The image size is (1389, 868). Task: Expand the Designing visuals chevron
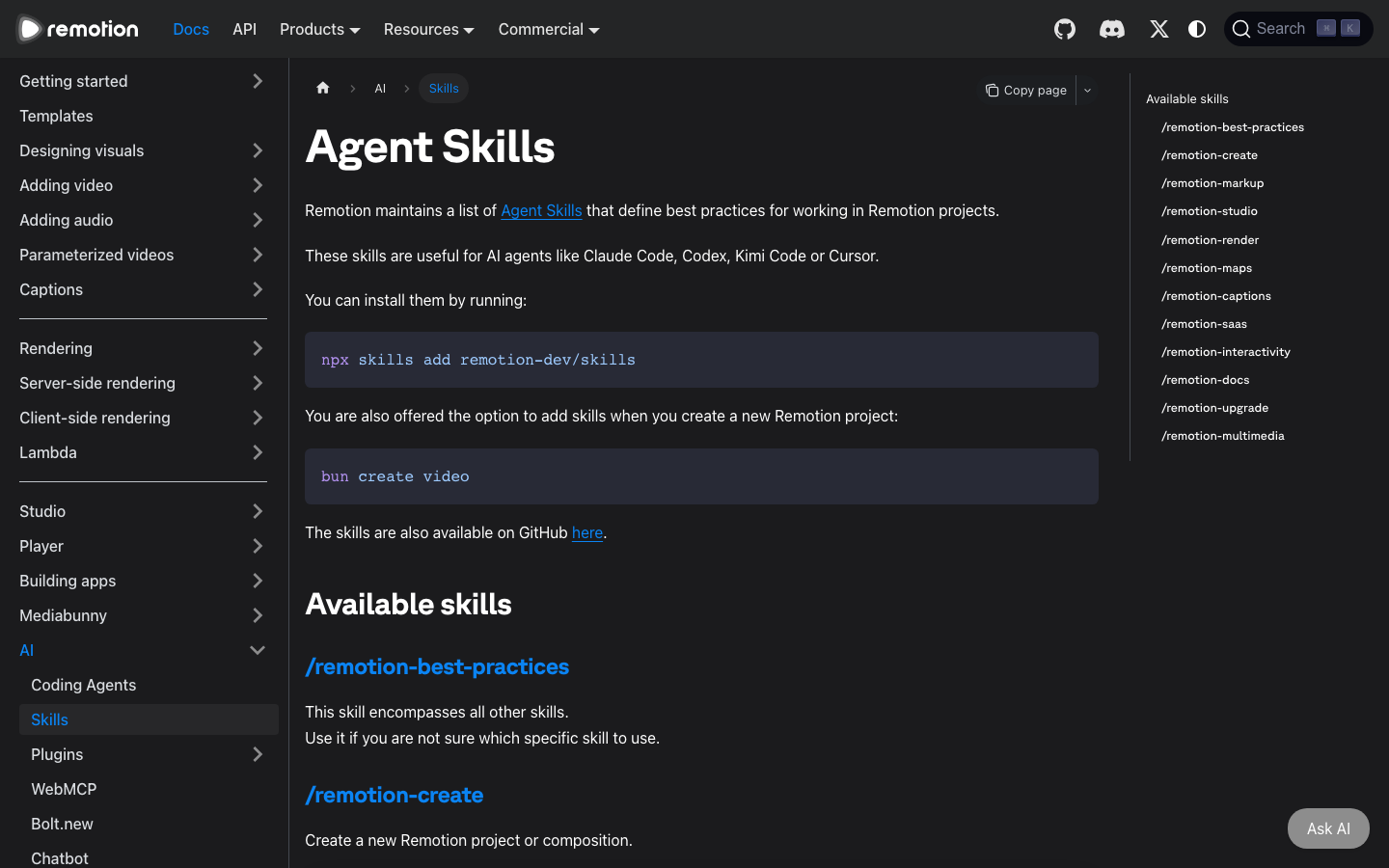[x=258, y=150]
